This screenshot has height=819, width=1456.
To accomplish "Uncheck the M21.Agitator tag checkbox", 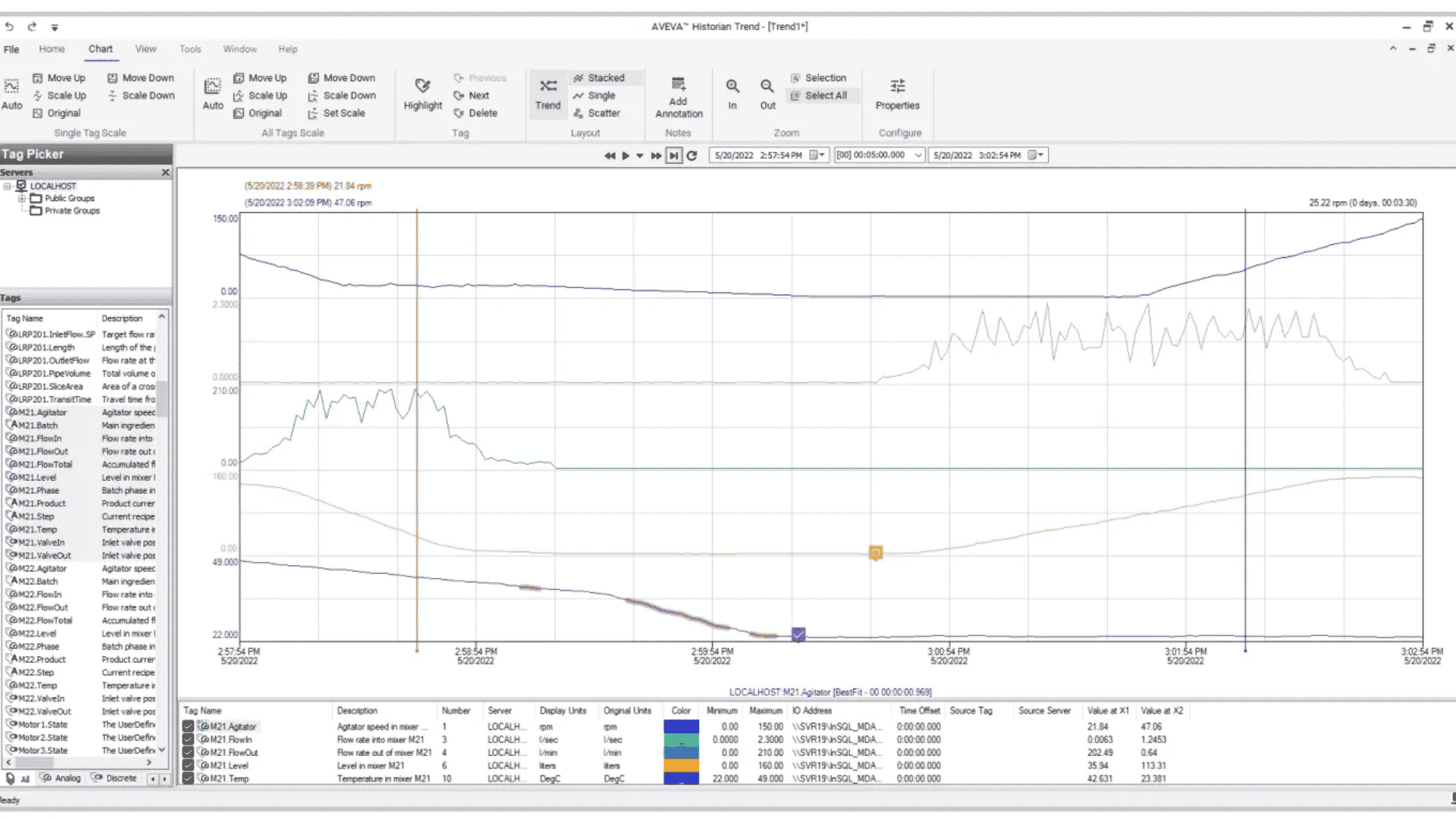I will point(188,726).
